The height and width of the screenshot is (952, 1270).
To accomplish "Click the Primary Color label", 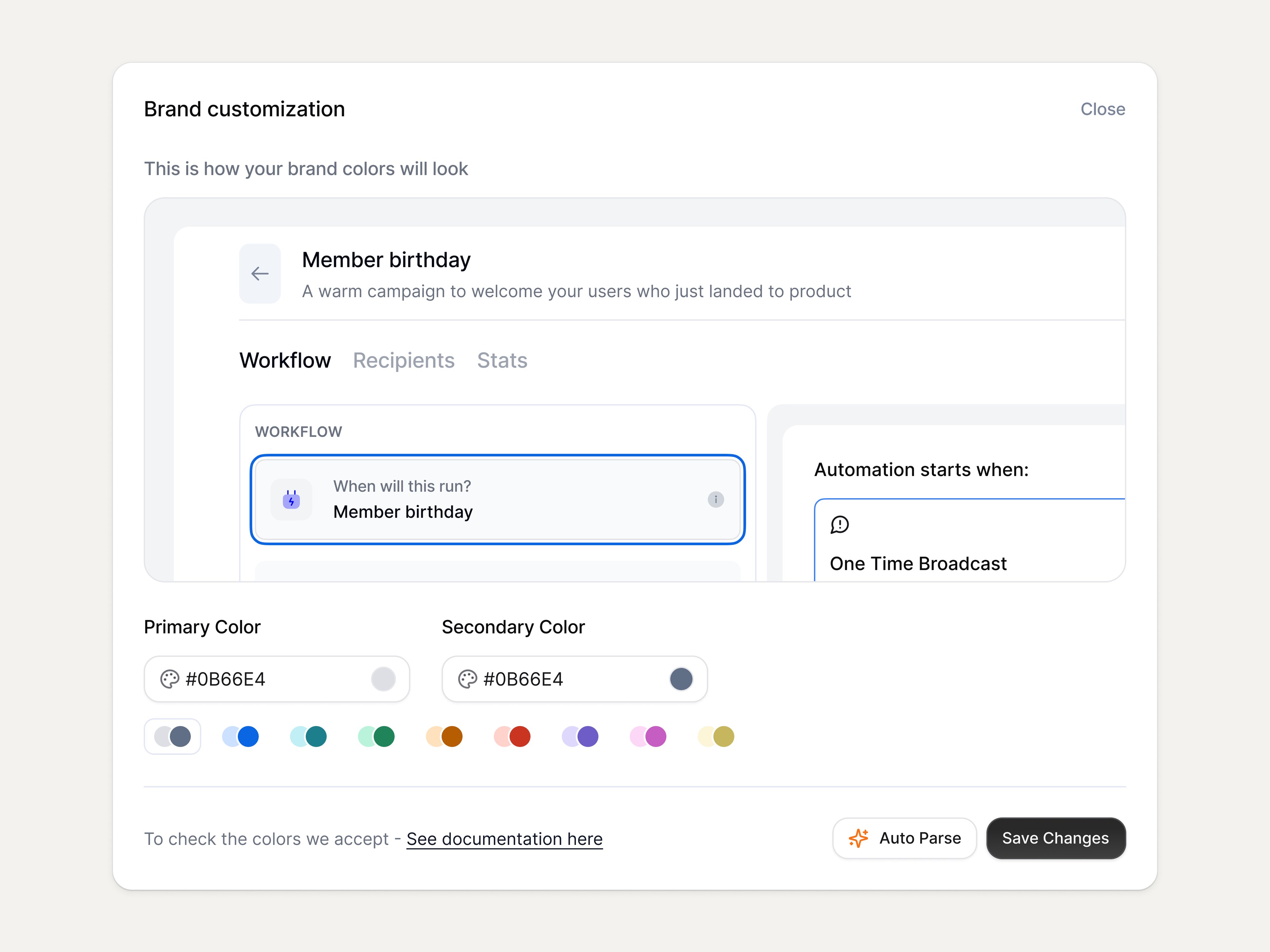I will tap(202, 627).
